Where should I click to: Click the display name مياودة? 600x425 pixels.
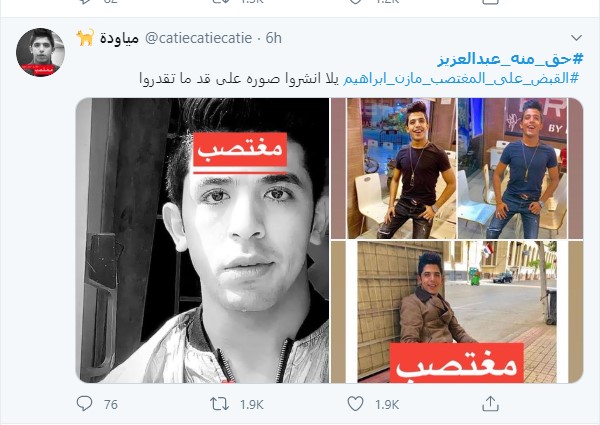click(119, 38)
